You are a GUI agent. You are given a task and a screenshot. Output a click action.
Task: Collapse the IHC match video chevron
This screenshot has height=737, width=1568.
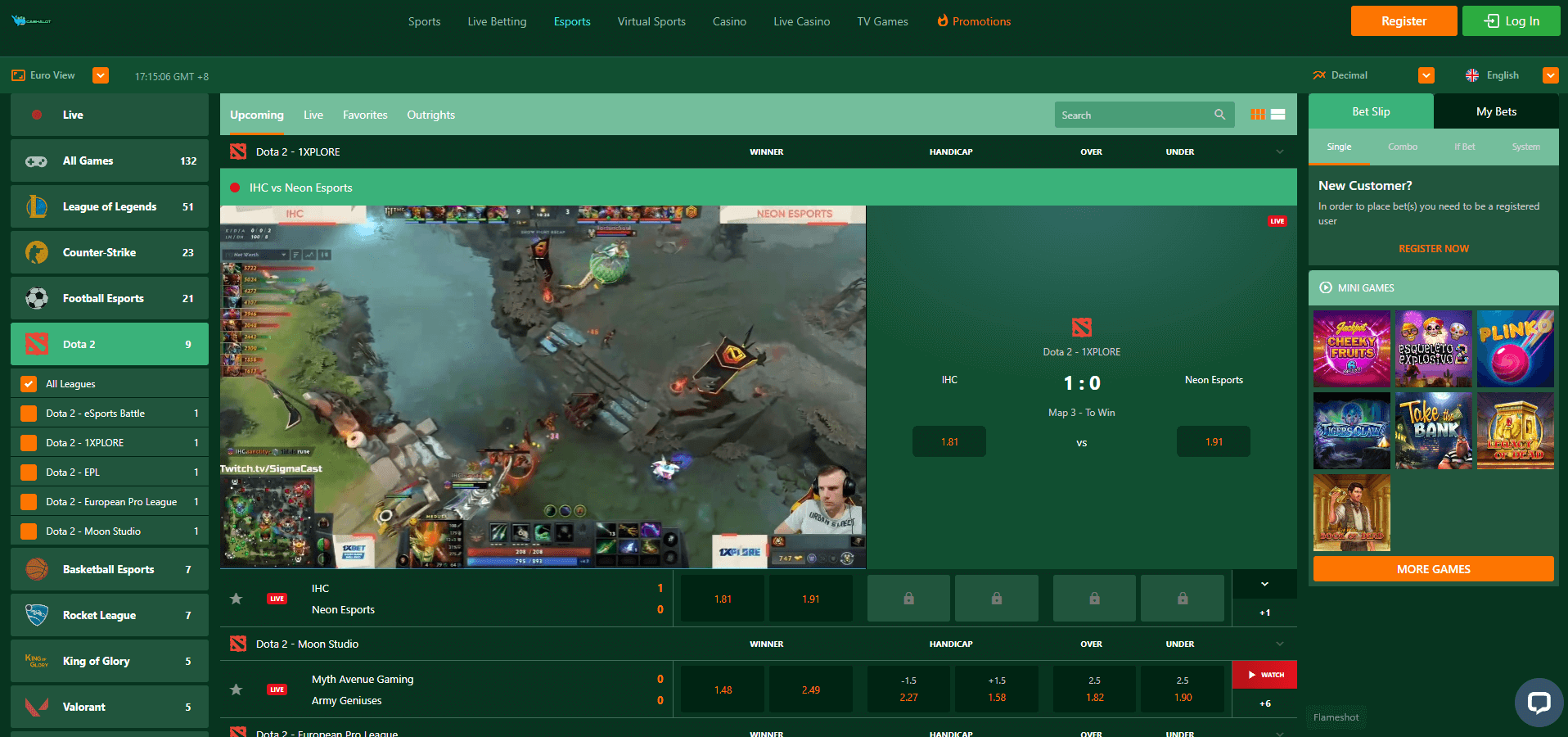click(x=1264, y=584)
